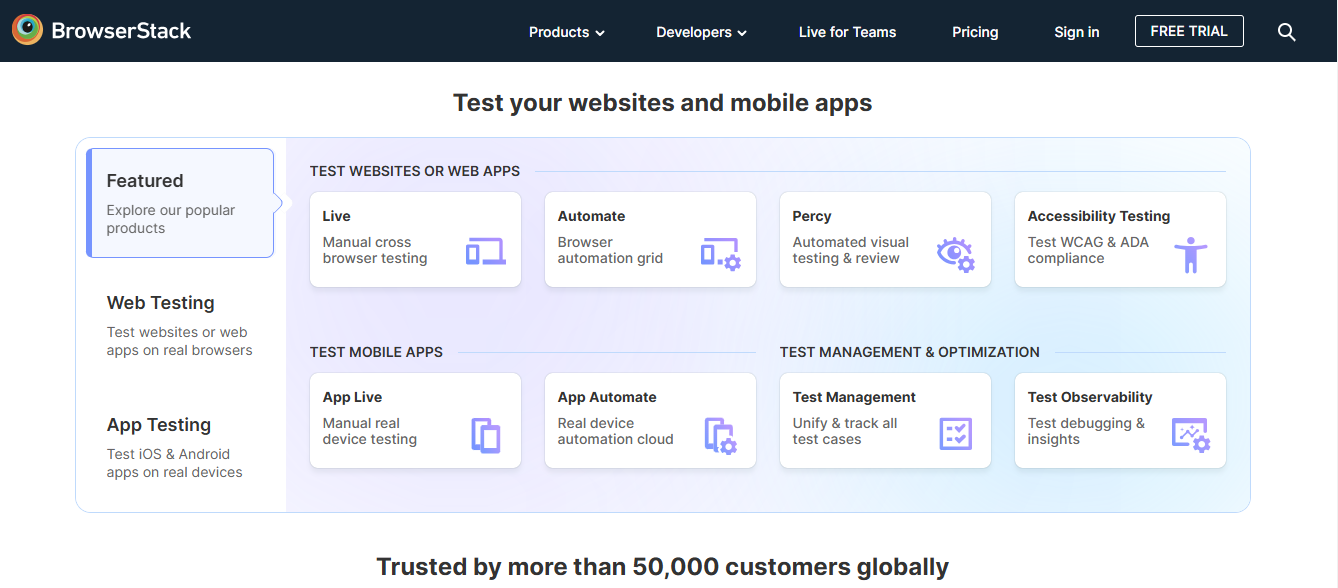Select the App Live device testing icon

(x=486, y=435)
